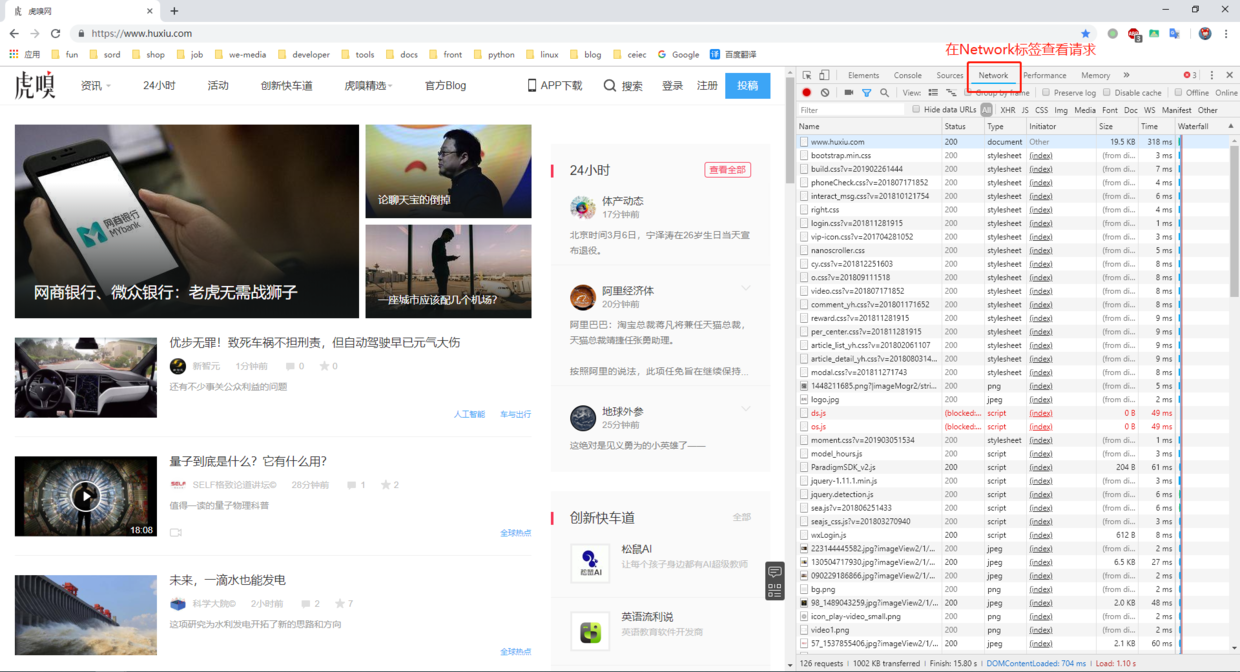Click the browser forward arrow
This screenshot has width=1240, height=672.
tap(35, 33)
